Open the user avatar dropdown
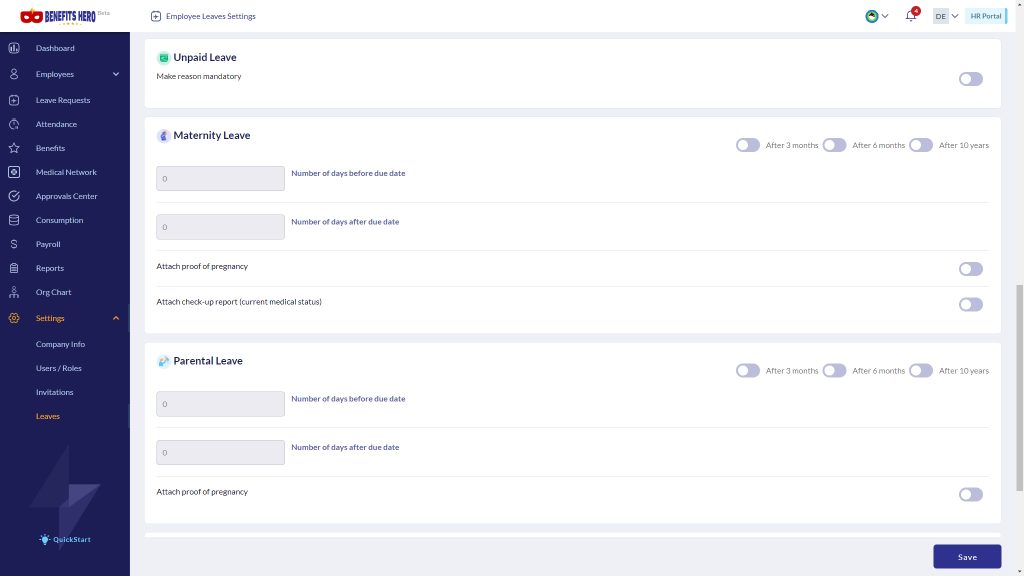 (876, 16)
